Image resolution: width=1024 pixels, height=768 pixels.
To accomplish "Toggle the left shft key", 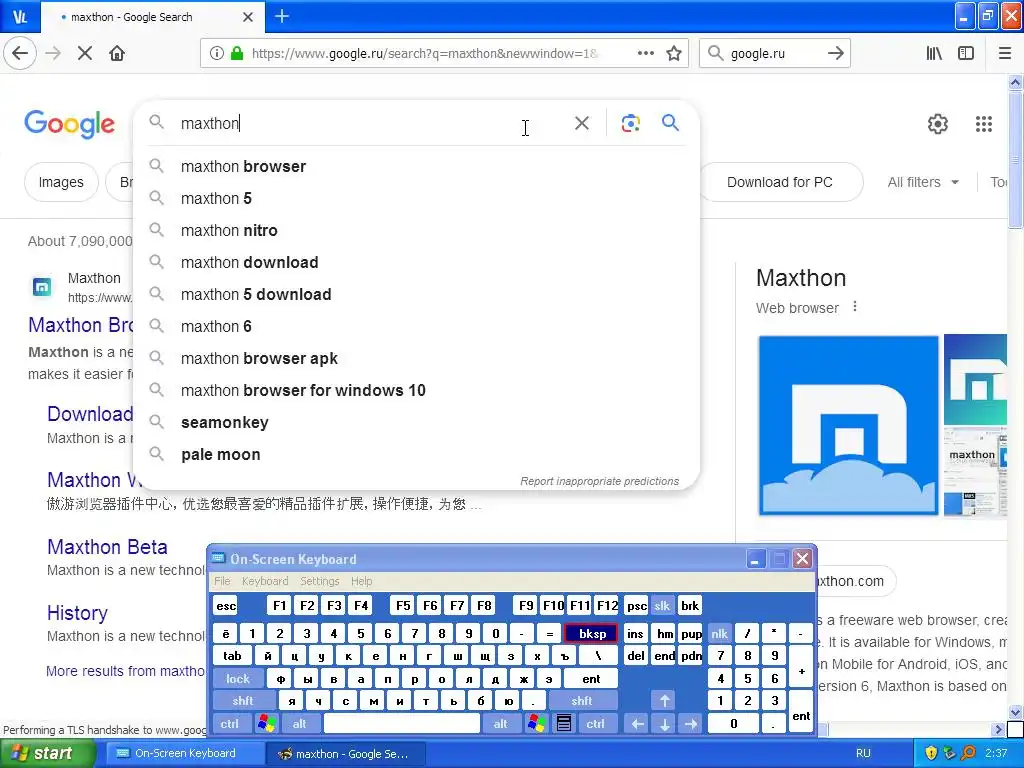I will pyautogui.click(x=242, y=701).
